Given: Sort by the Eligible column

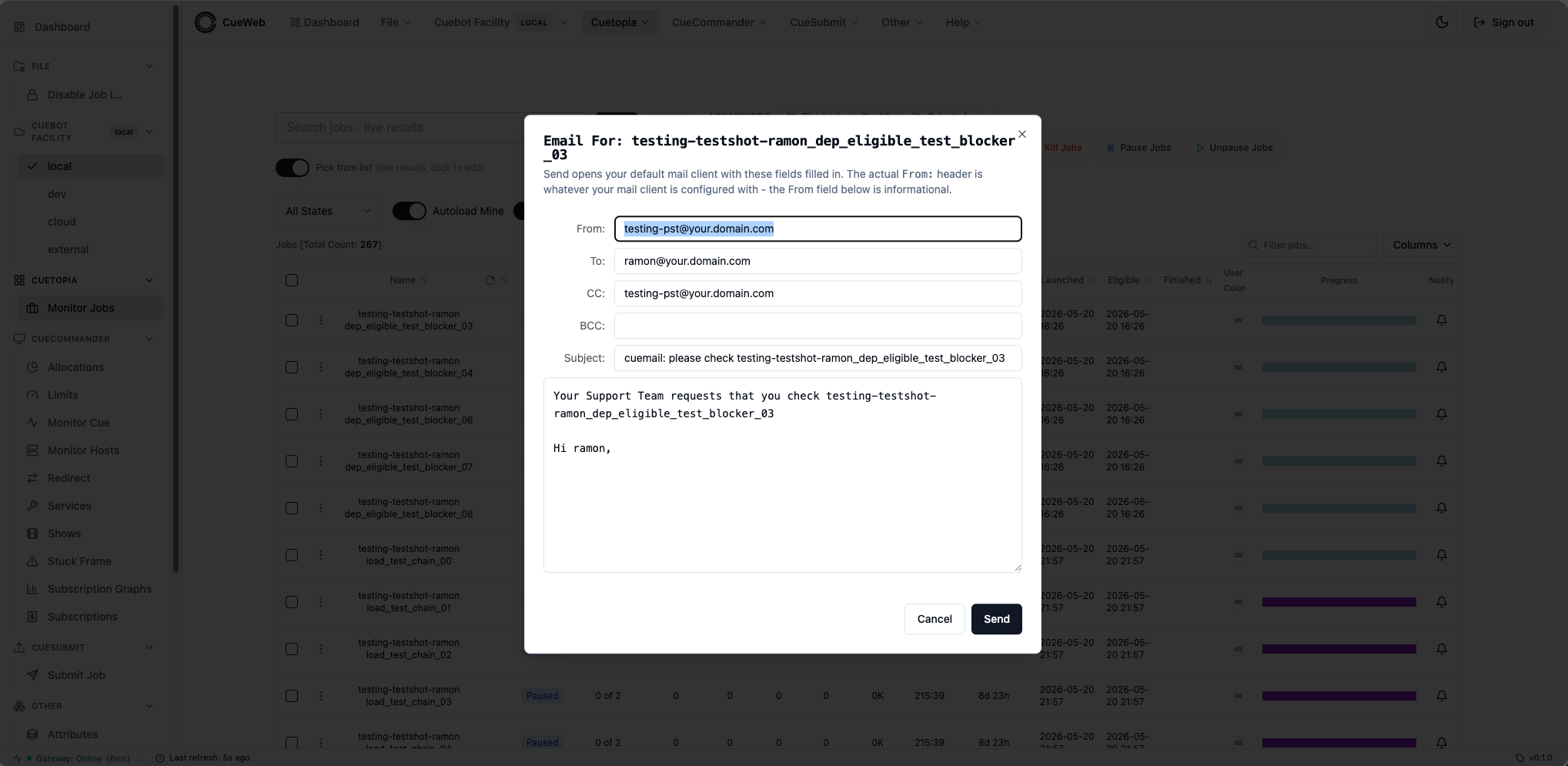Looking at the screenshot, I should click(1129, 280).
